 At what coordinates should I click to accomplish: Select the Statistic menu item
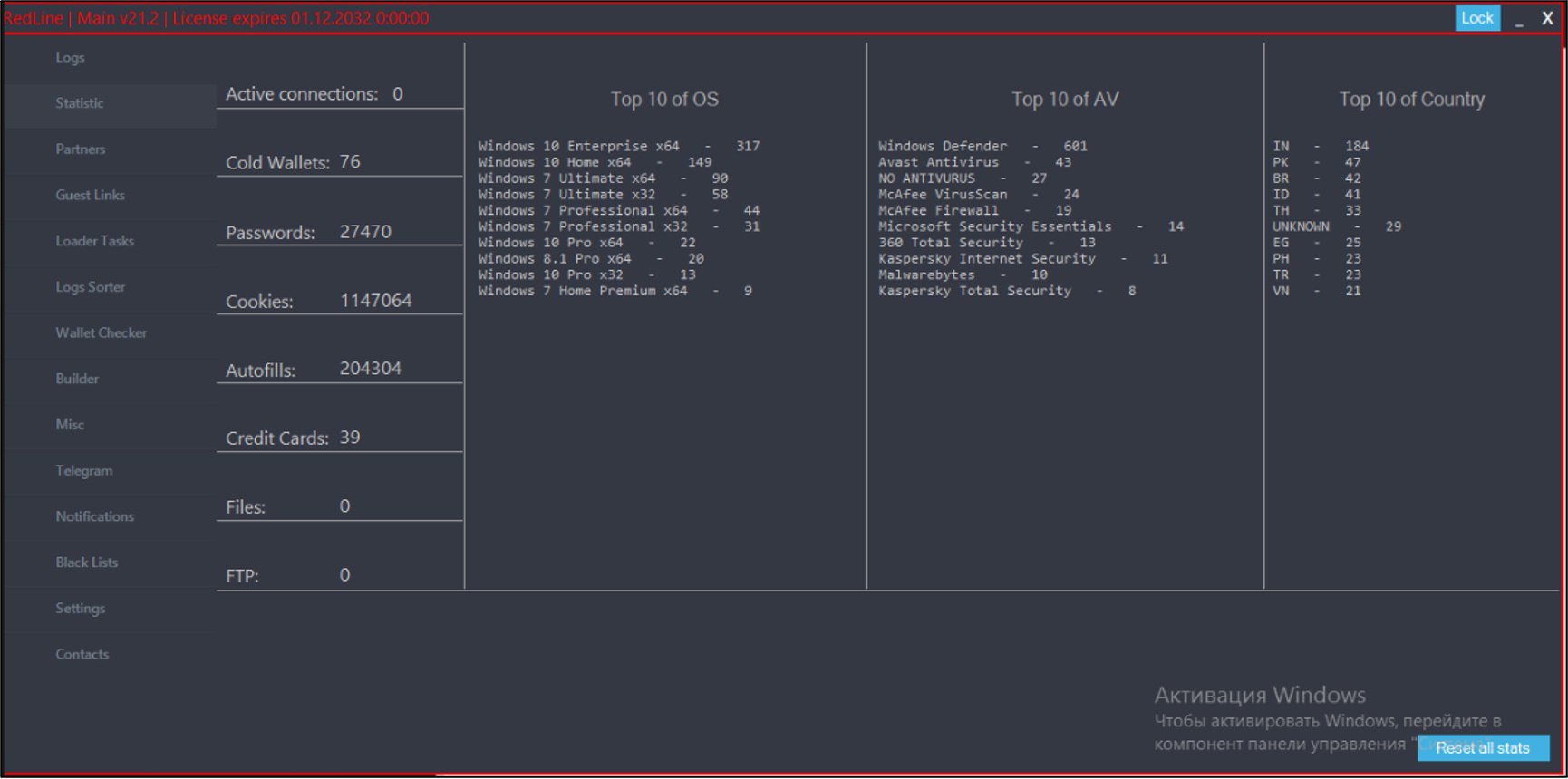pos(80,103)
